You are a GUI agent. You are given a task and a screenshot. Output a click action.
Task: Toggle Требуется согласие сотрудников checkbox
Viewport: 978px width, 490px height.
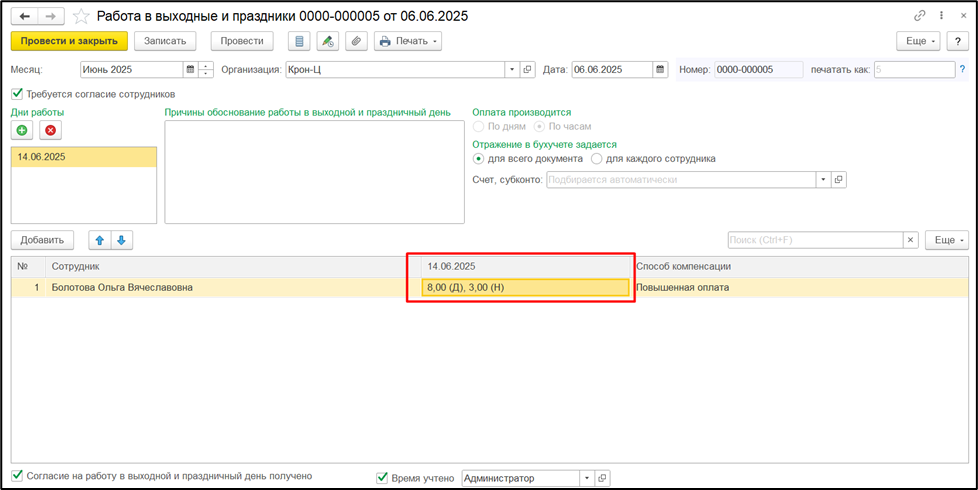pyautogui.click(x=17, y=95)
